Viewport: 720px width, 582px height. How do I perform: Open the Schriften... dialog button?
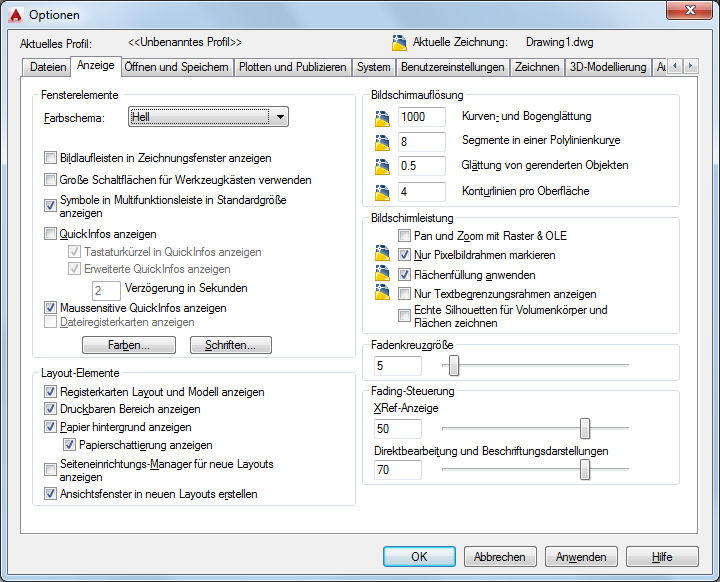(x=231, y=345)
